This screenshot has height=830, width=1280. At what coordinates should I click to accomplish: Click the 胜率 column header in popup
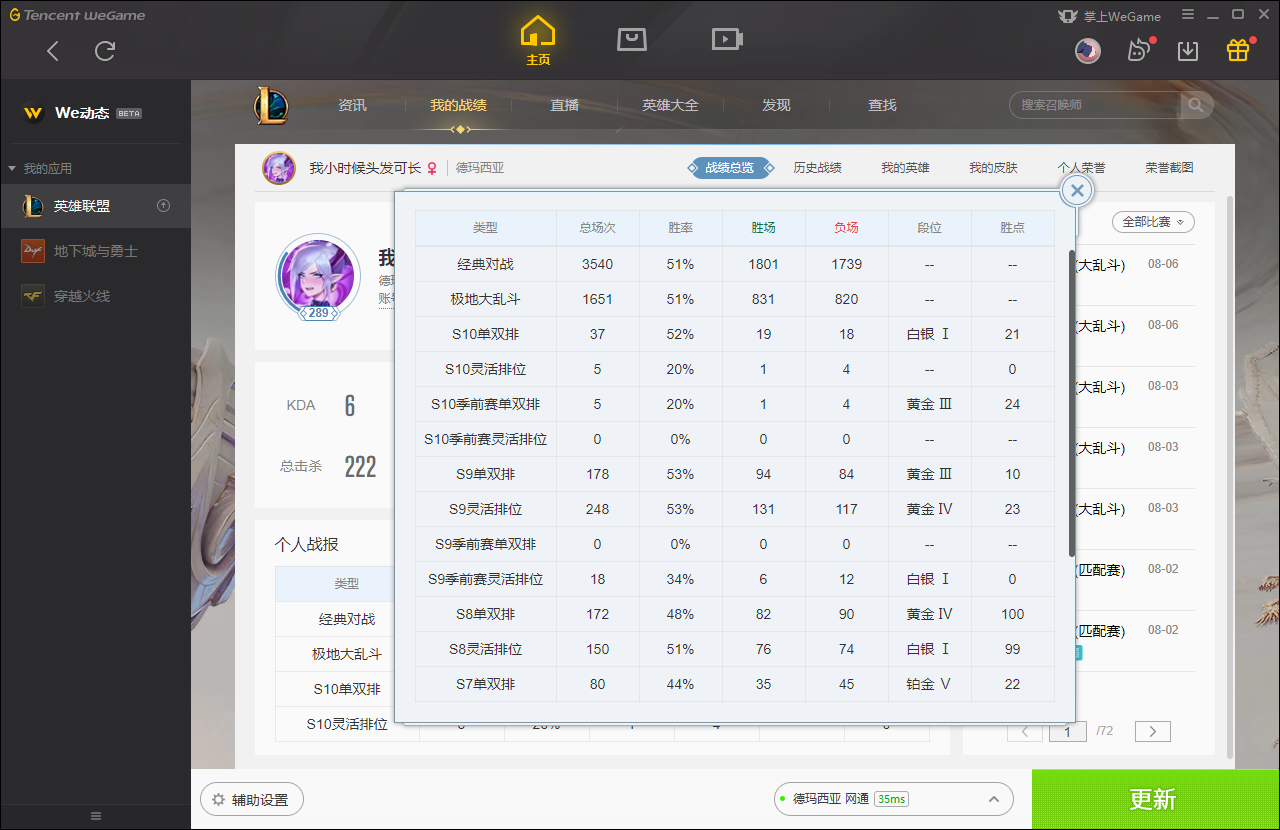[681, 228]
